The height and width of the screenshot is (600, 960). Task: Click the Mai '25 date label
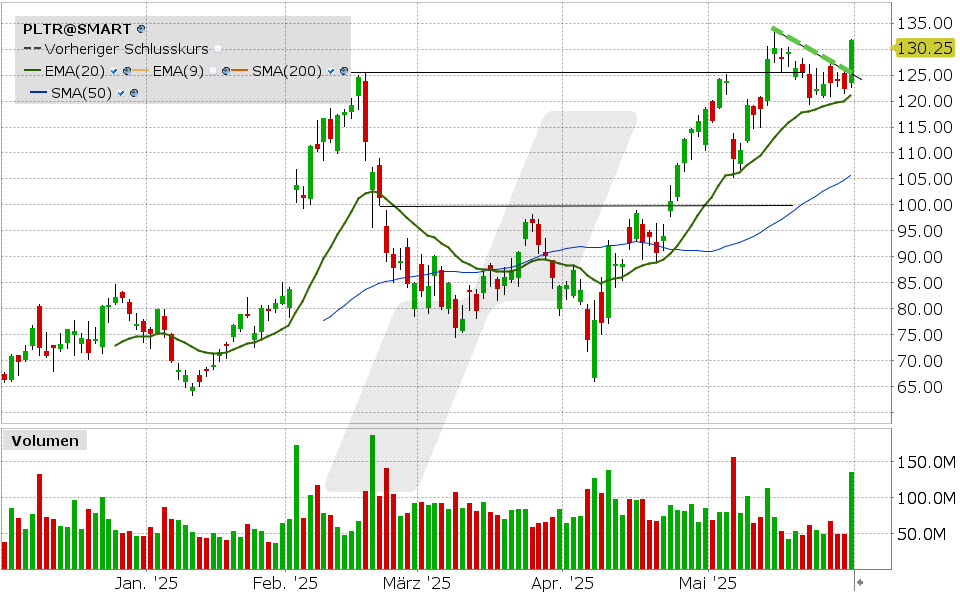(x=708, y=583)
